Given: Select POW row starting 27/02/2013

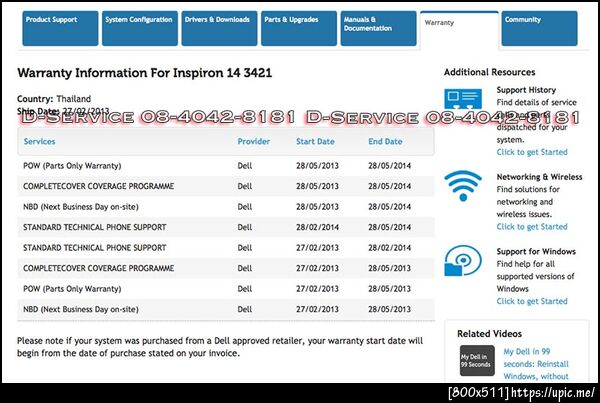Looking at the screenshot, I should point(226,289).
